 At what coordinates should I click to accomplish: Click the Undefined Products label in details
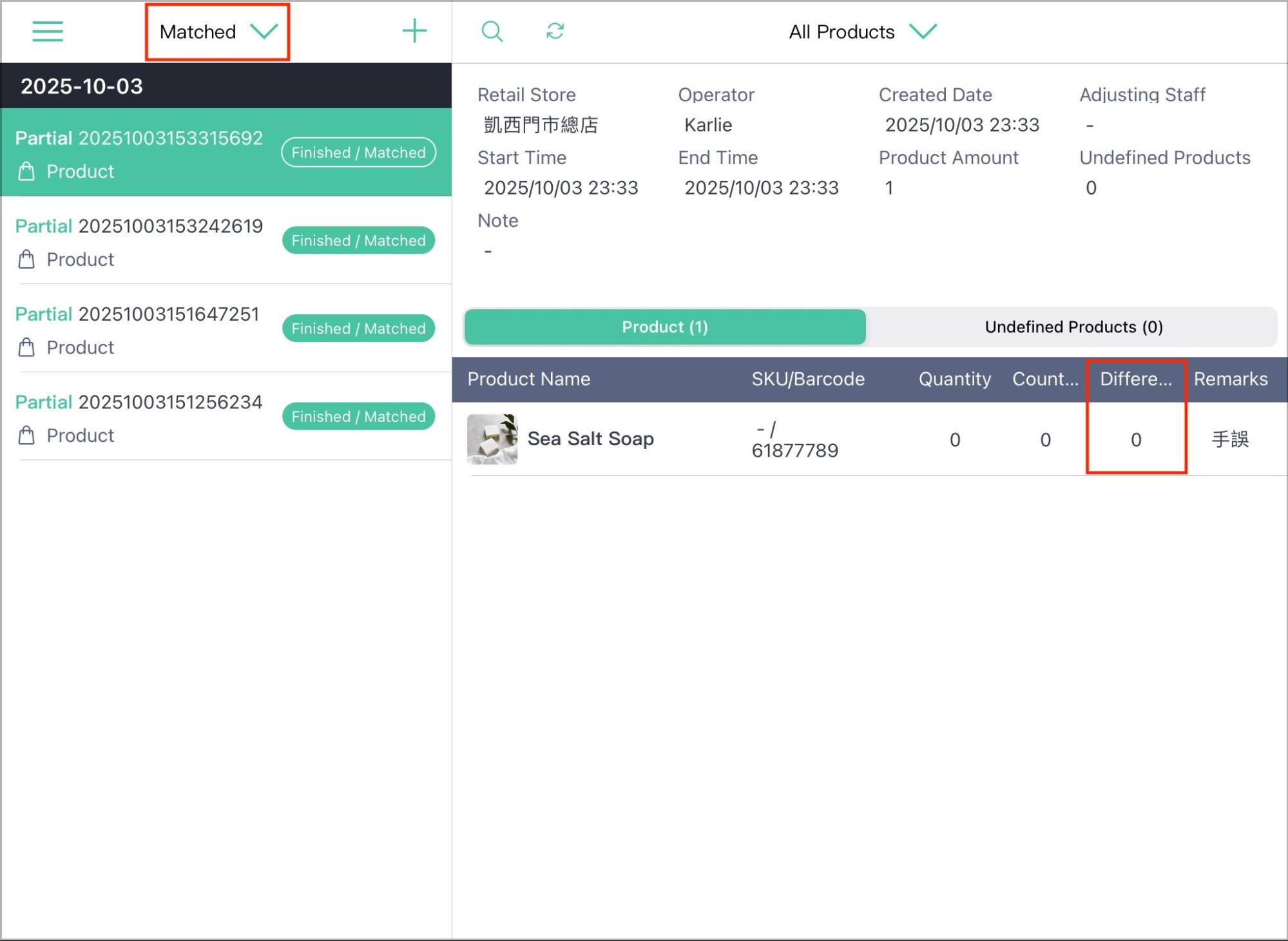(x=1165, y=158)
